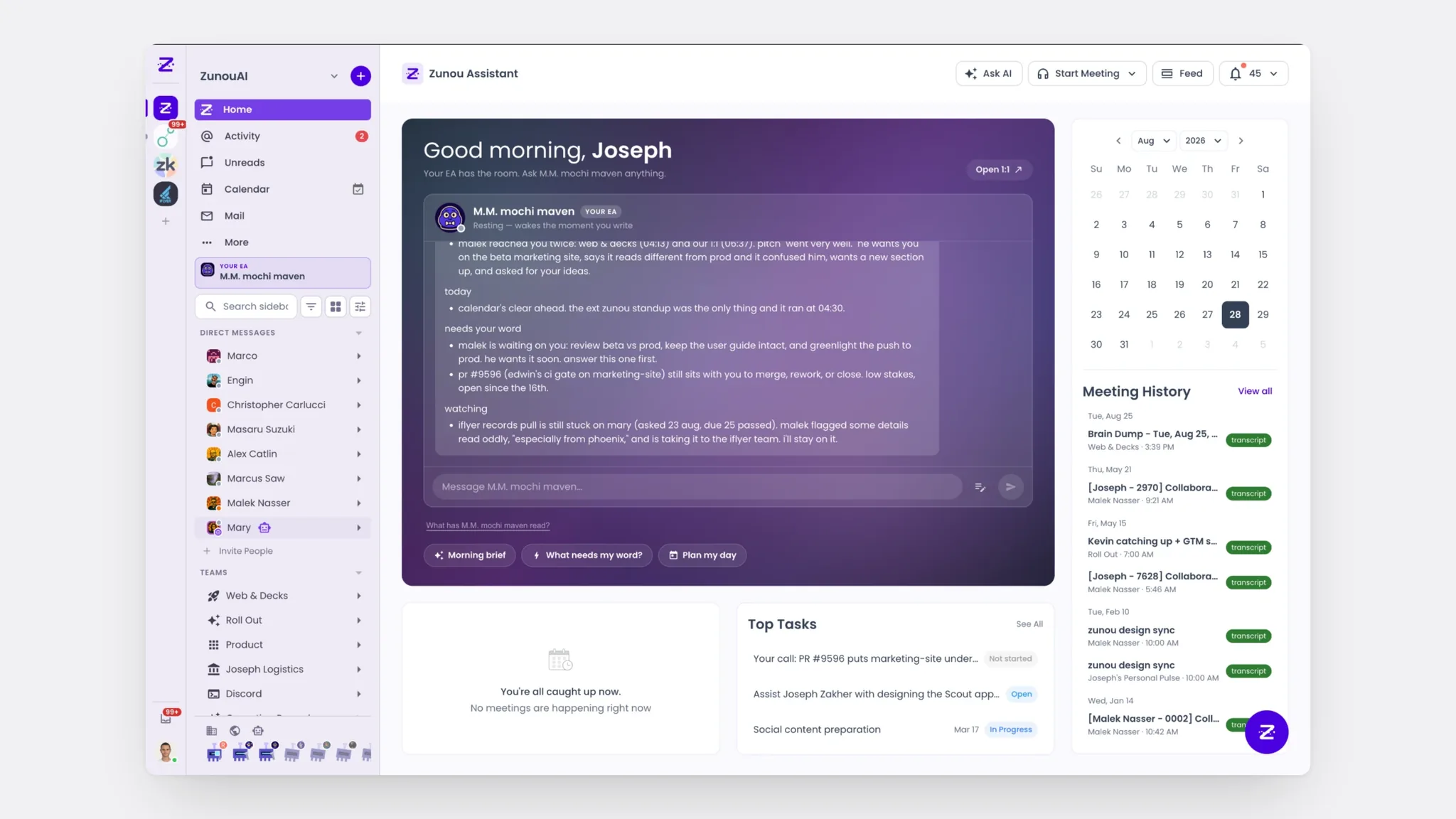
Task: Expand the Web & Decks team arrow
Action: click(x=359, y=596)
